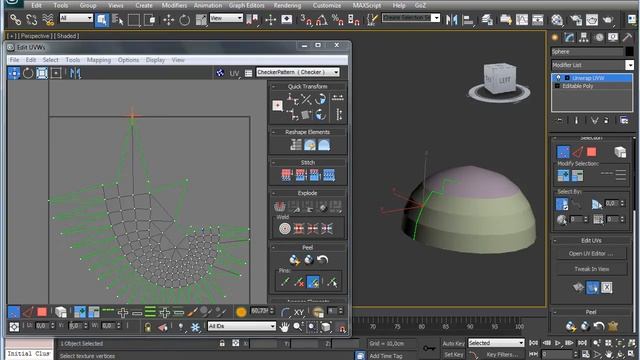Open the All IDs dropdown
Viewport: 640px width, 360px height.
(x=242, y=326)
